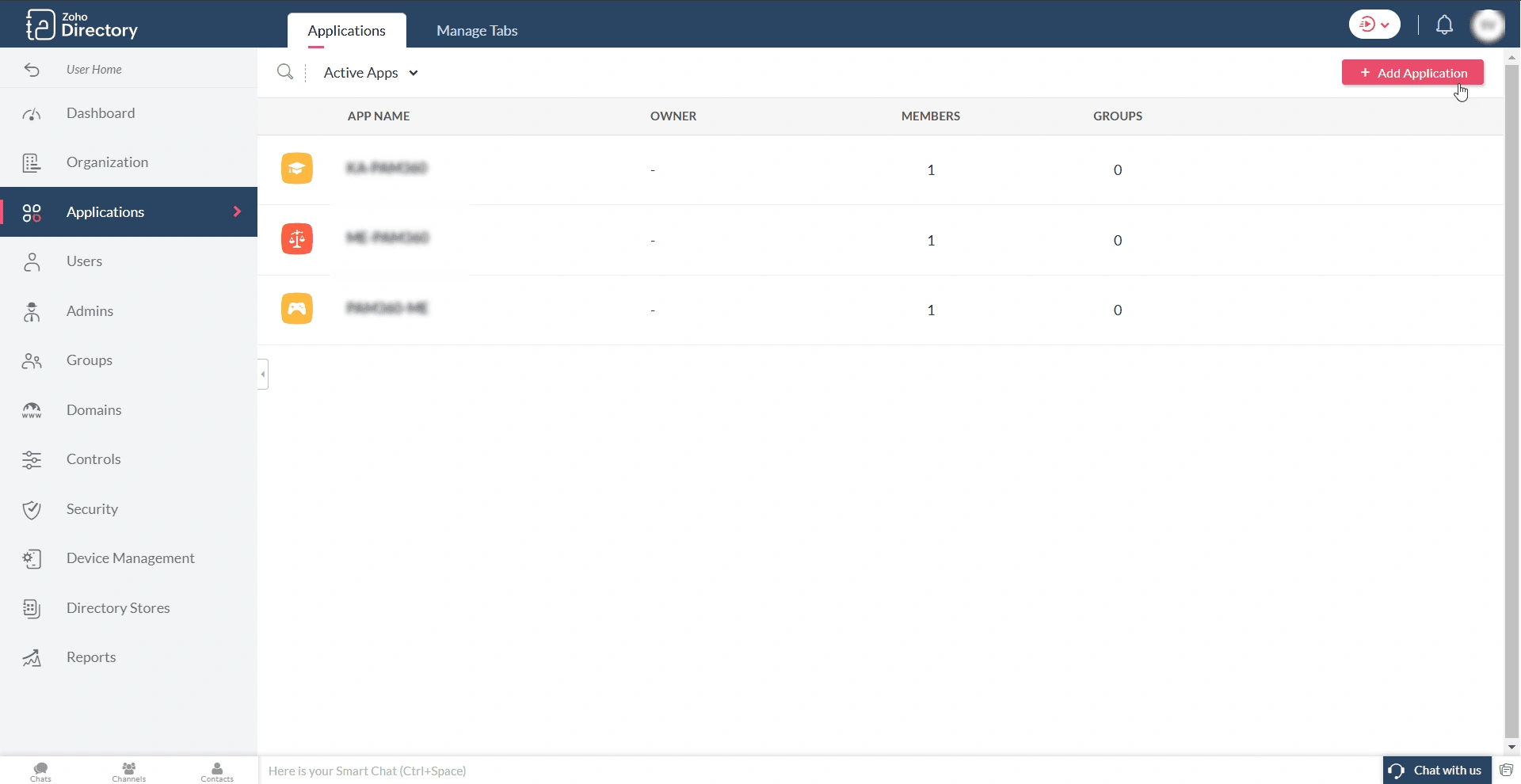Go to Groups in the sidebar
Viewport: 1521px width, 784px height.
click(89, 360)
